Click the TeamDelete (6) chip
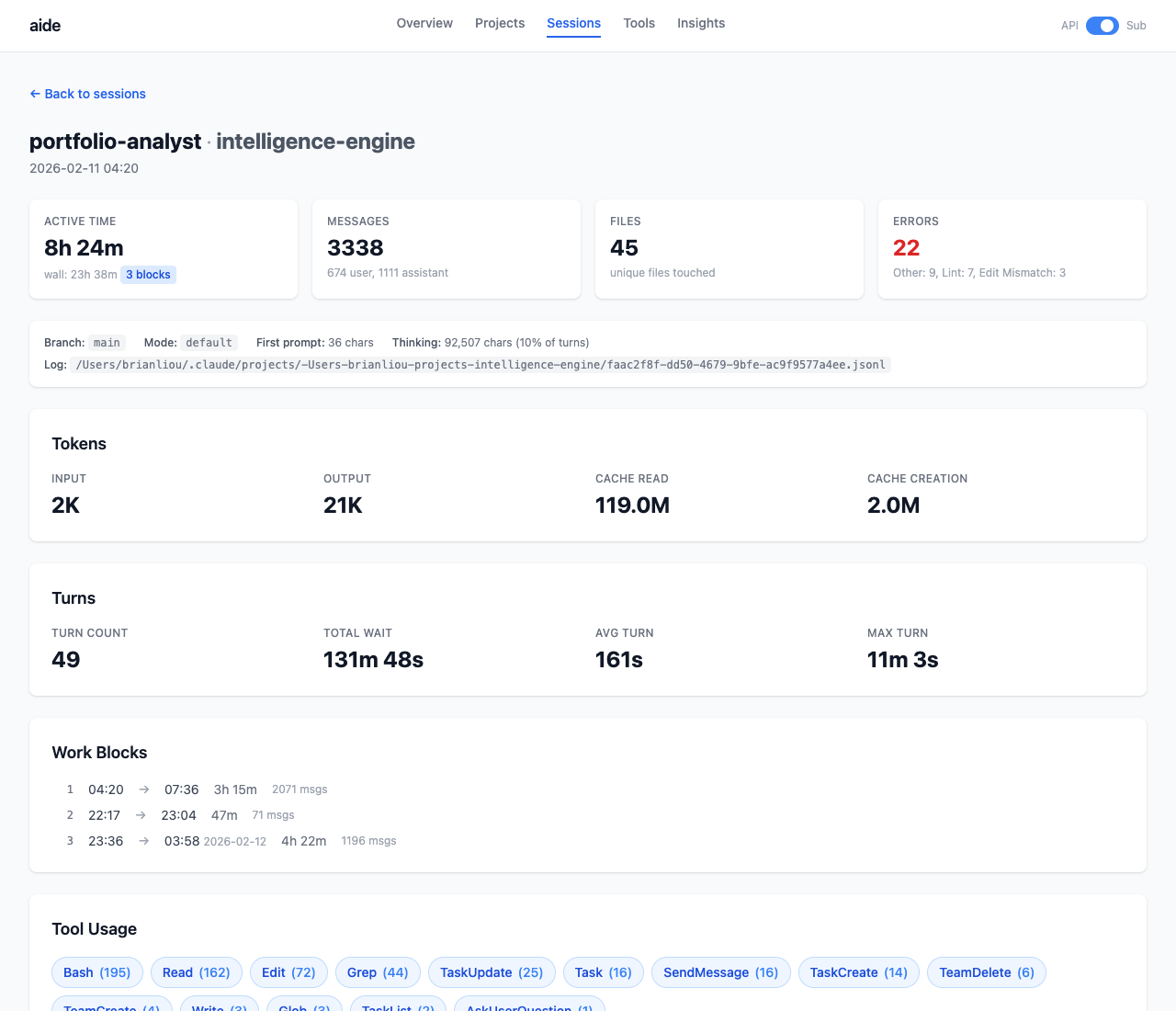 (986, 972)
